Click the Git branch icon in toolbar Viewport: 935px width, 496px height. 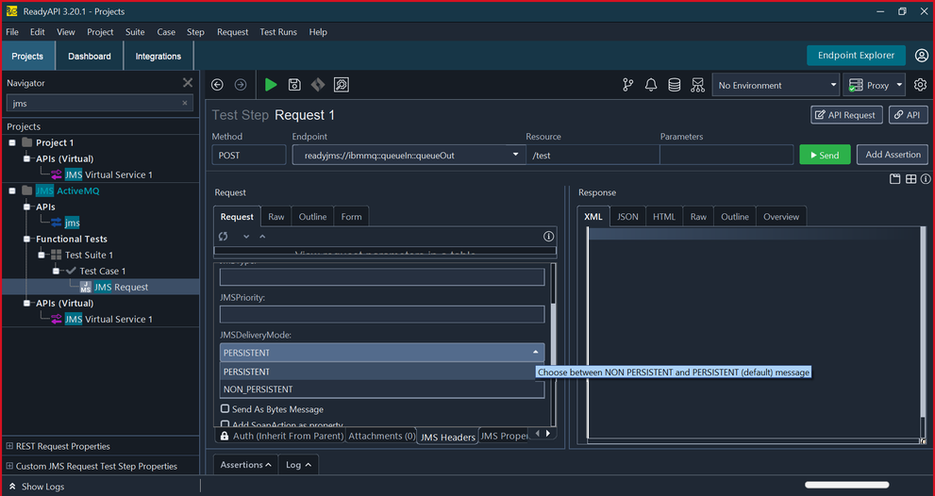(628, 85)
